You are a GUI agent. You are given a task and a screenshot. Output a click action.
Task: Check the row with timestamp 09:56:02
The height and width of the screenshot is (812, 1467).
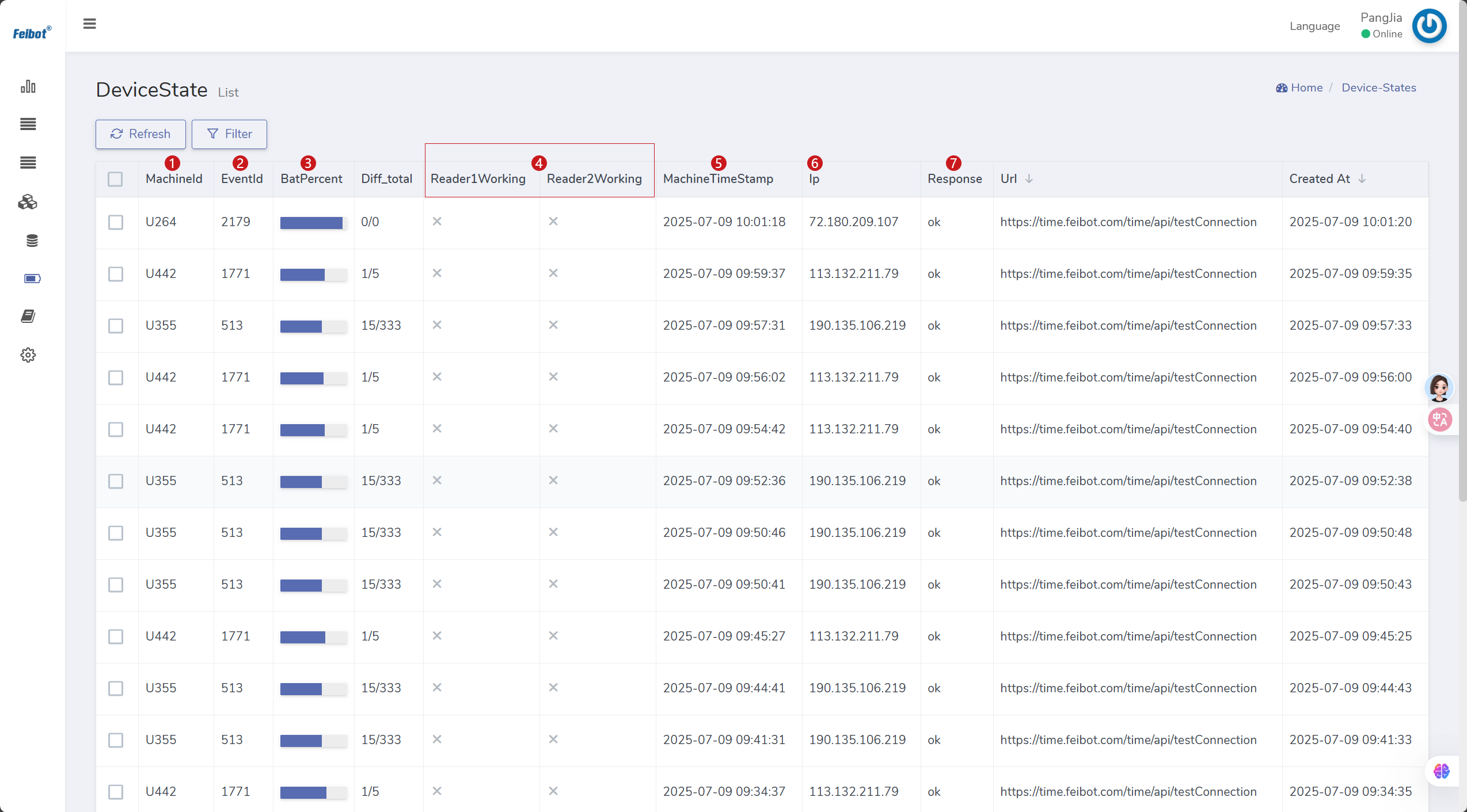pos(116,378)
